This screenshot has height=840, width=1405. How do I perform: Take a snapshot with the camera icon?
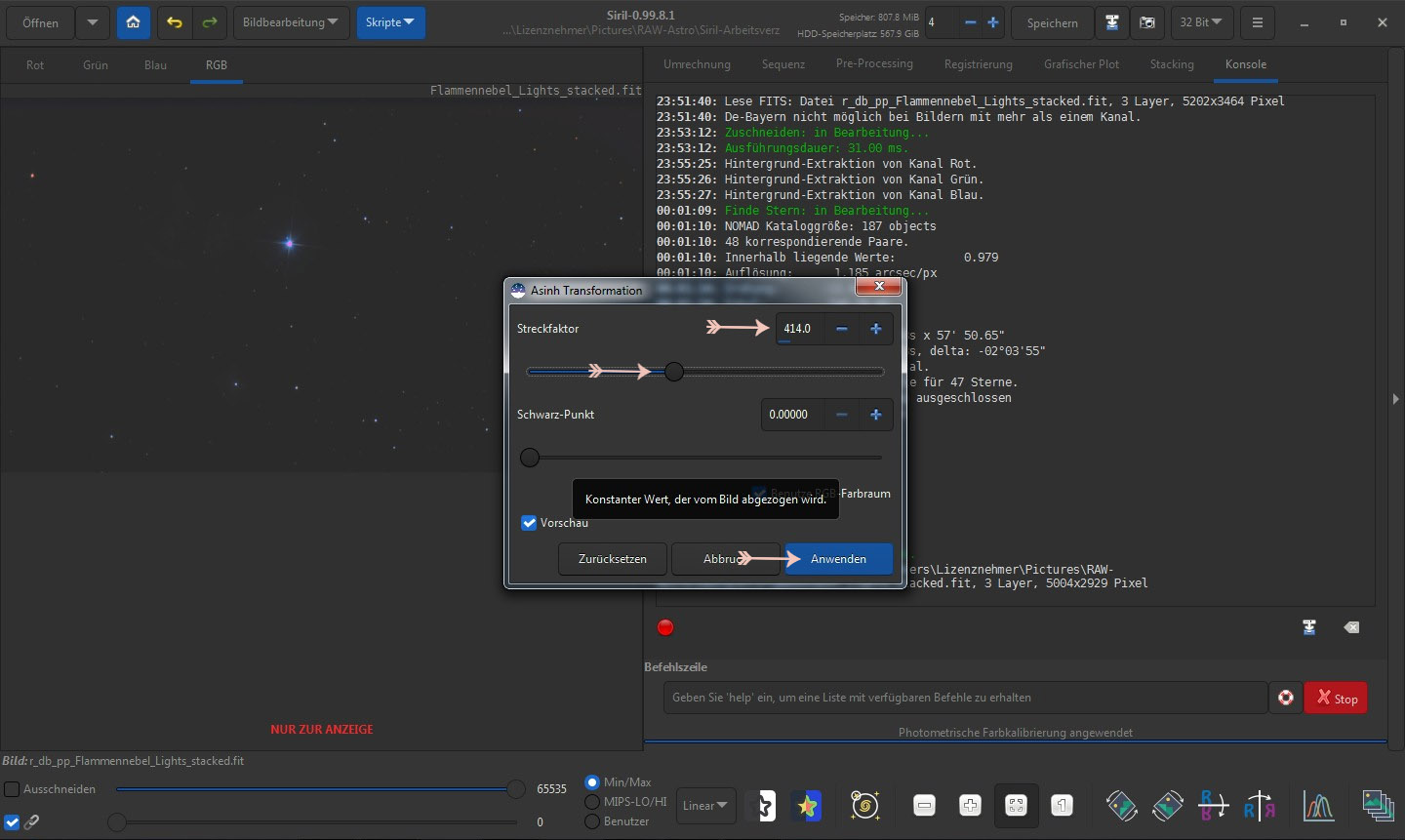1147,22
